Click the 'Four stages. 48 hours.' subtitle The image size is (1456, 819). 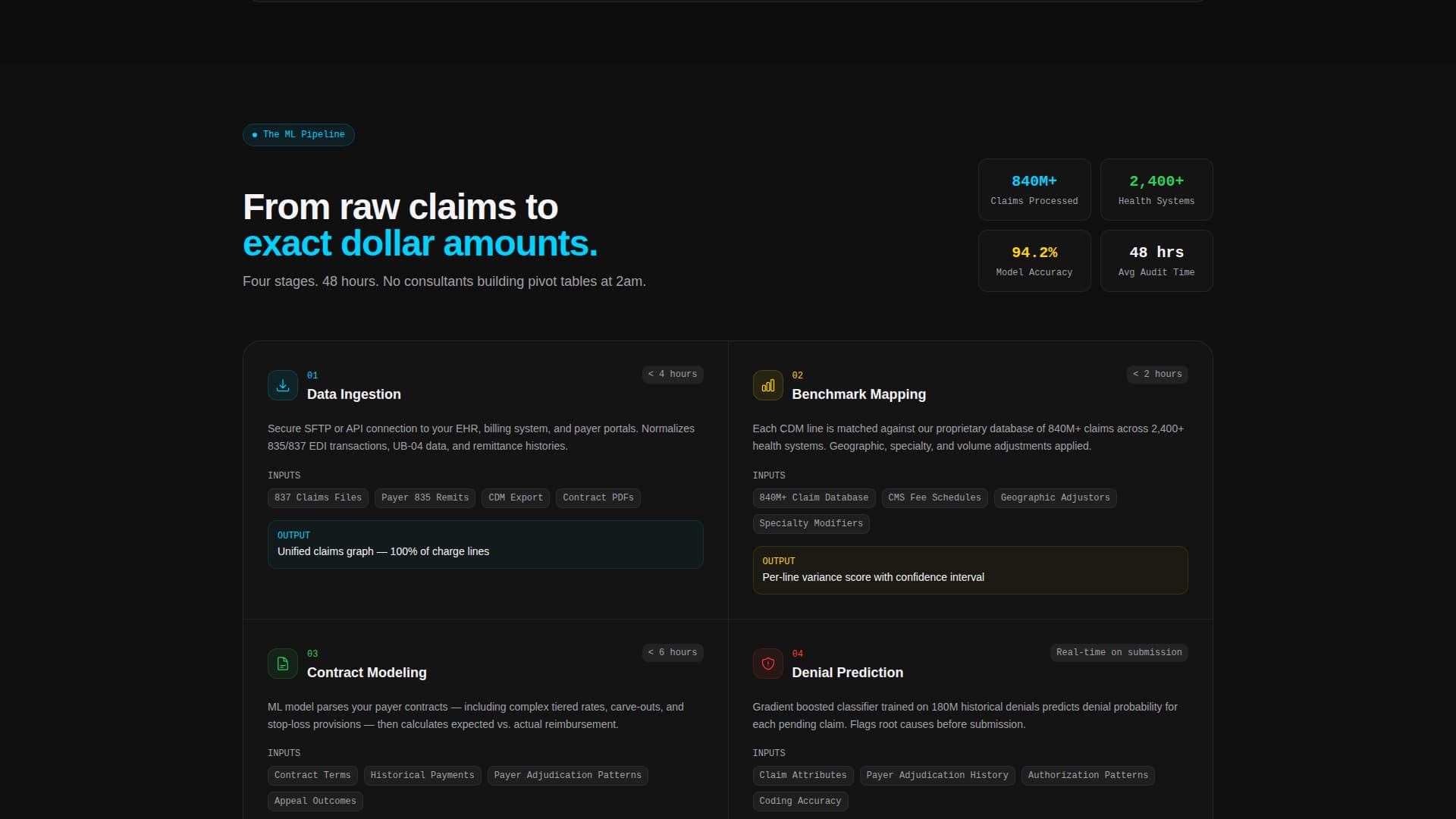444,281
